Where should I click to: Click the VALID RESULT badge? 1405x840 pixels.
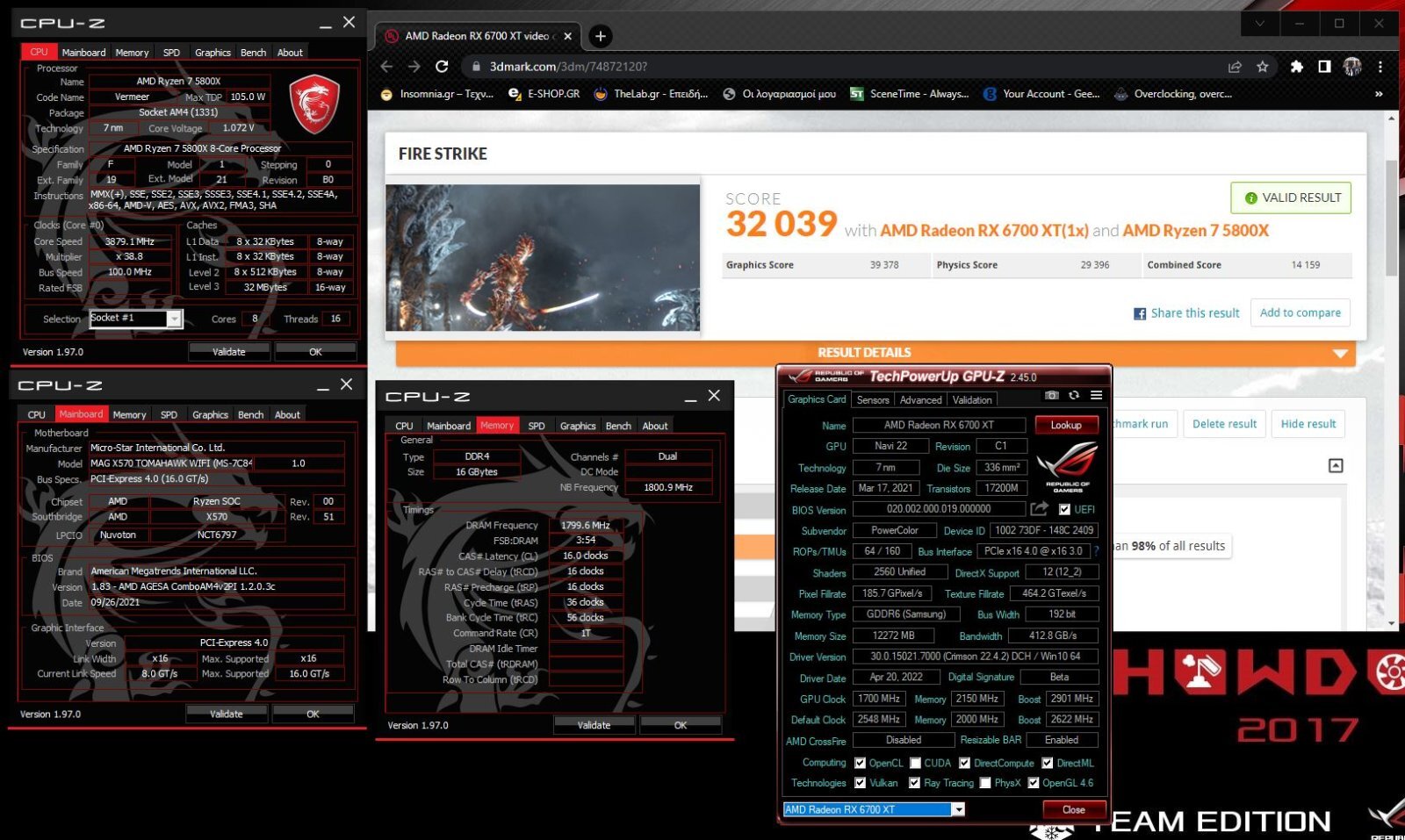click(1291, 197)
